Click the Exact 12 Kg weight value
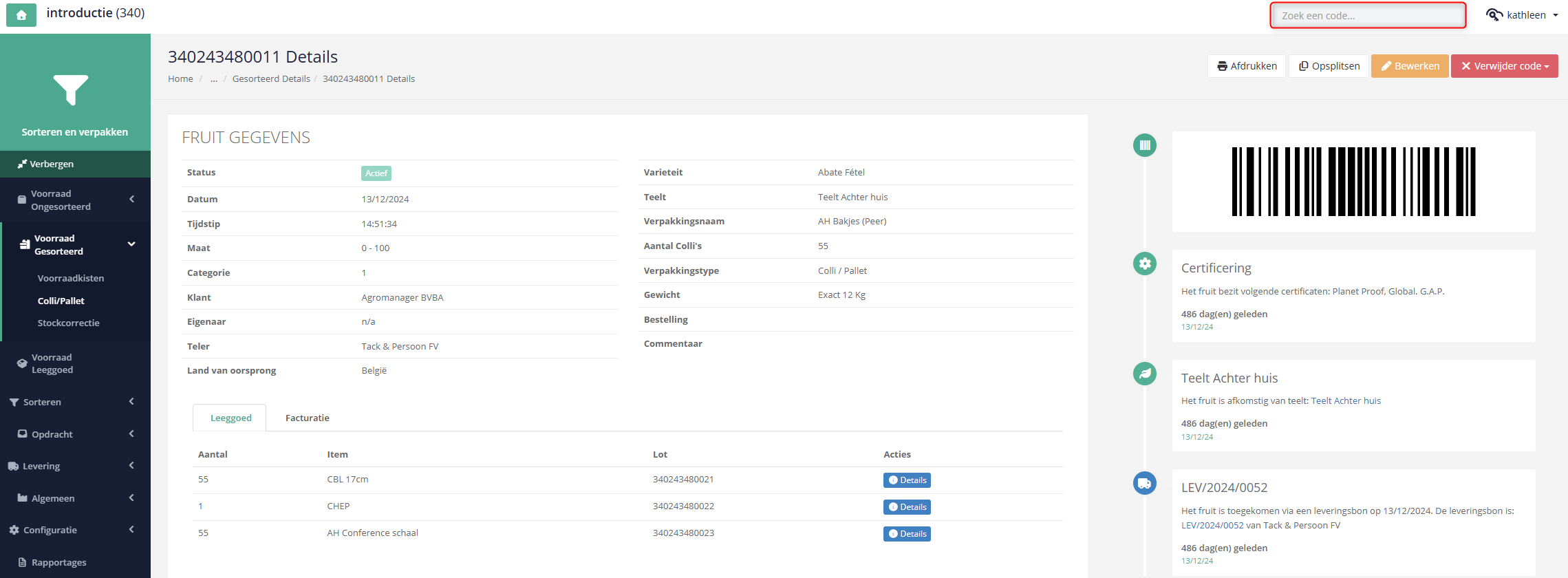 click(x=841, y=295)
